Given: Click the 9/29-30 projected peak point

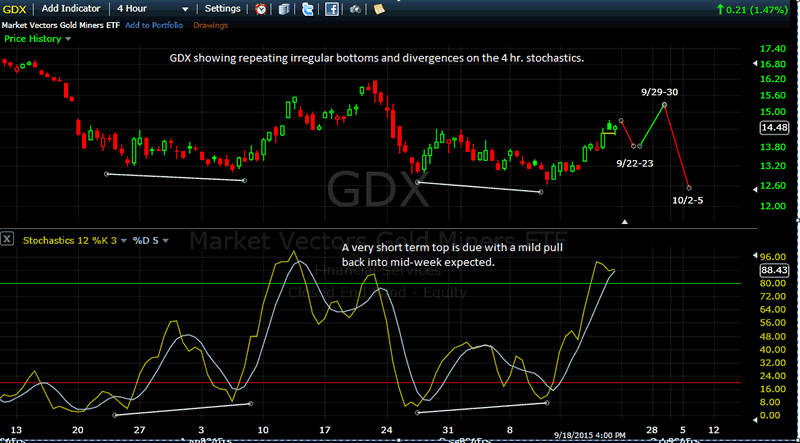Looking at the screenshot, I should pyautogui.click(x=664, y=105).
